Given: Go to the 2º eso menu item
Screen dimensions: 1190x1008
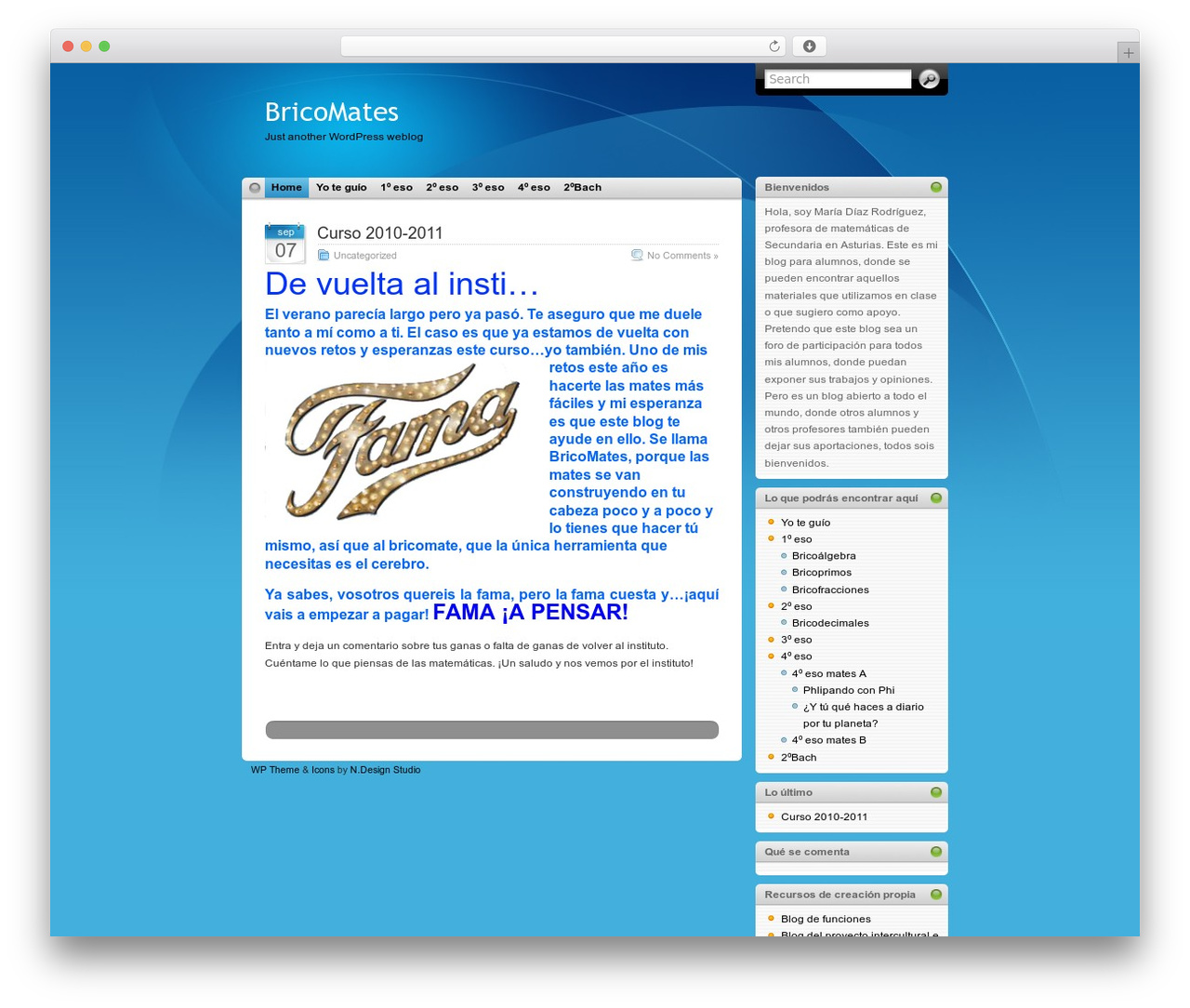Looking at the screenshot, I should click(443, 188).
